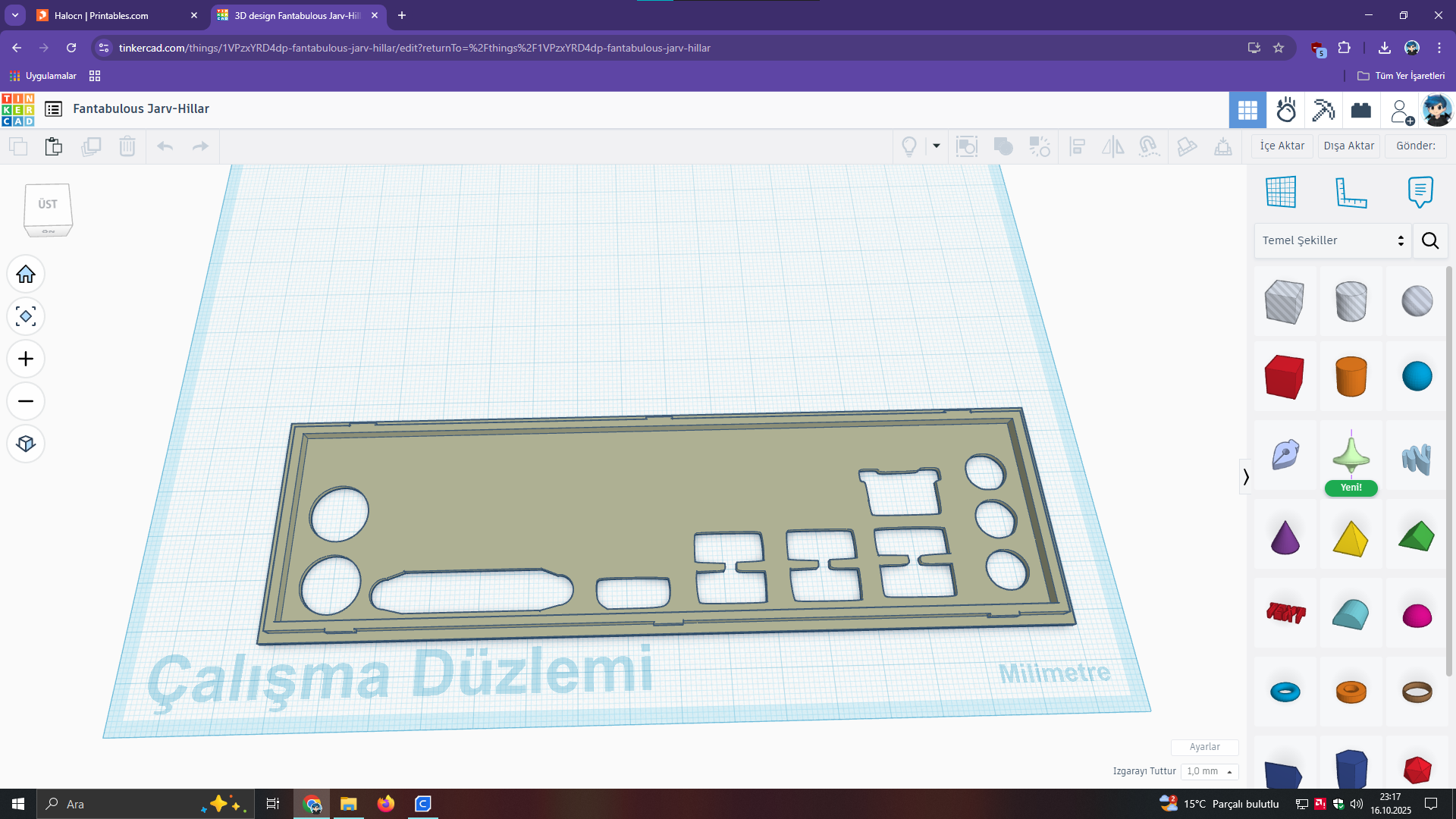The image size is (1456, 819).
Task: Open the Temel Şekiller shapes dropdown
Action: click(1332, 240)
